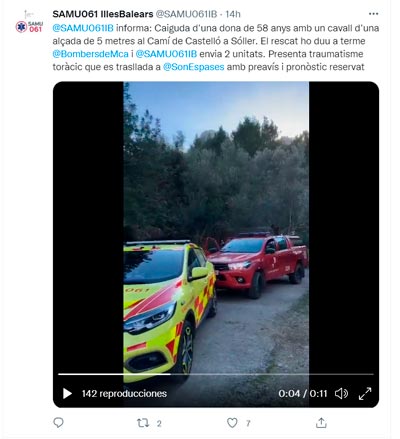
Task: Open the 14h timestamp link
Action: pos(233,14)
